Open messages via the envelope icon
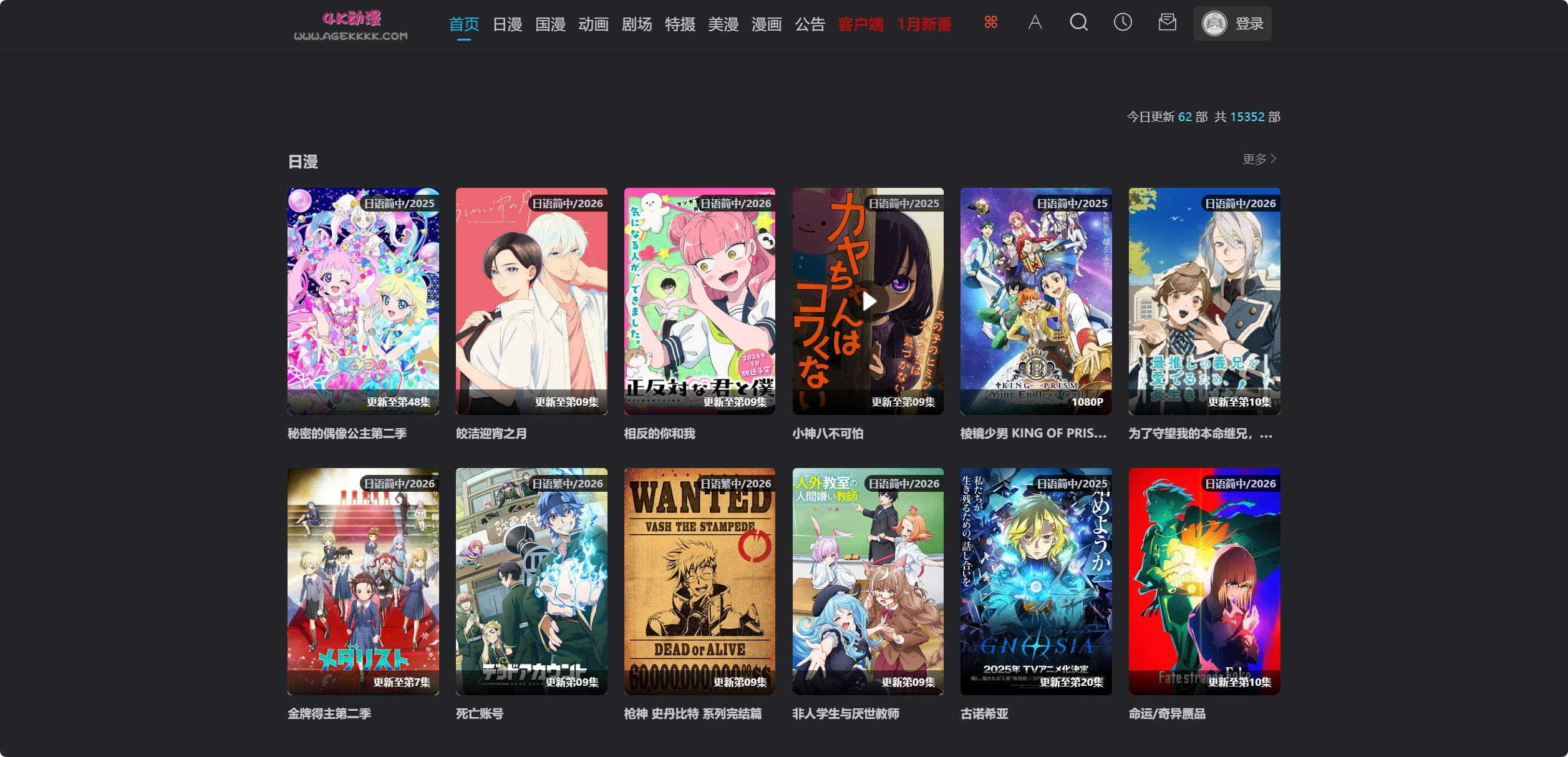This screenshot has width=1568, height=757. click(x=1167, y=22)
